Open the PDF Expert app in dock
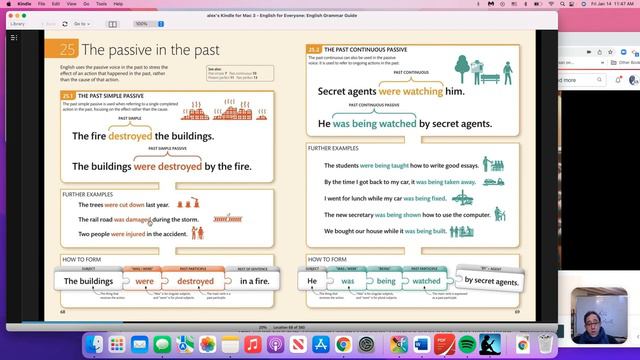640x360 pixels. click(444, 345)
